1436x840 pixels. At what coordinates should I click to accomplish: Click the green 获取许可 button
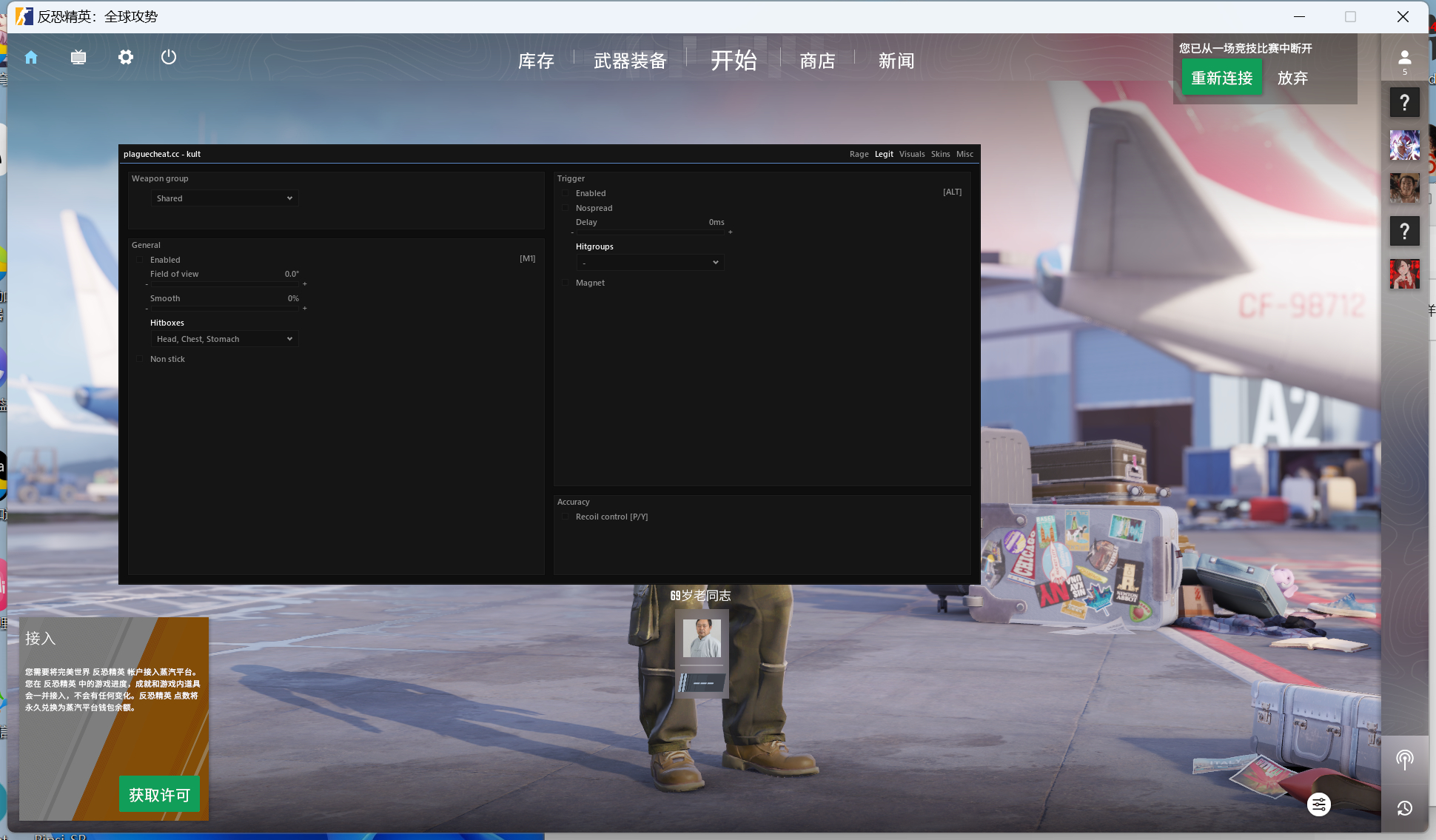pos(159,793)
